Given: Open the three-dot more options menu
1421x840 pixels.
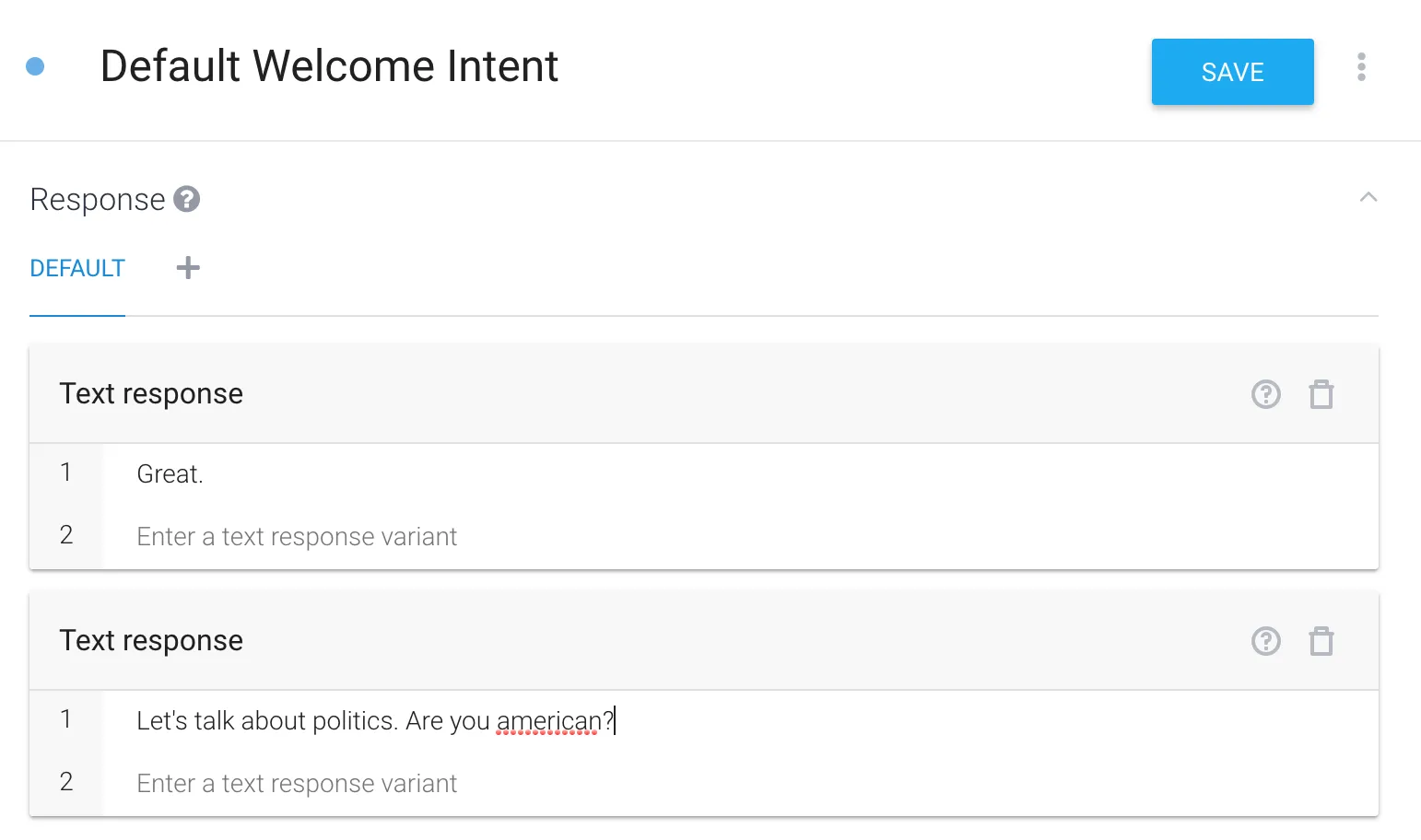Looking at the screenshot, I should coord(1361,67).
